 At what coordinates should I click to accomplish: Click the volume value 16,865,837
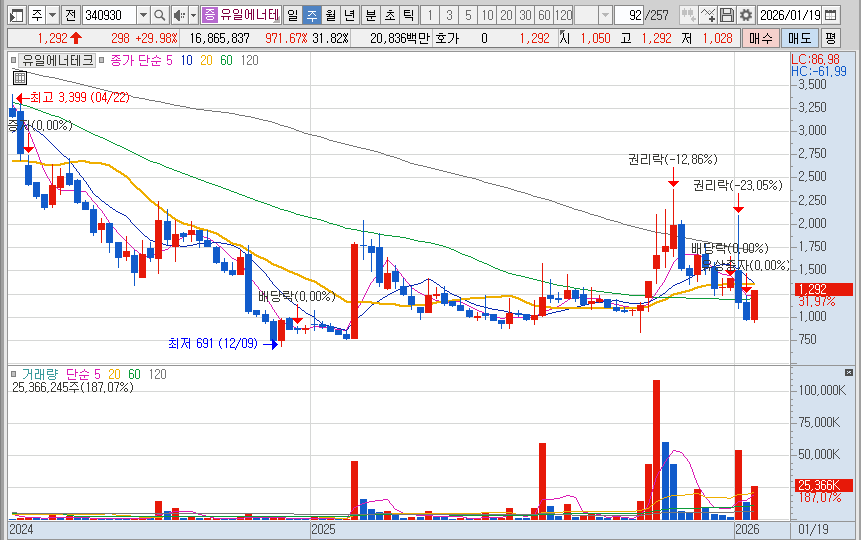tap(219, 38)
